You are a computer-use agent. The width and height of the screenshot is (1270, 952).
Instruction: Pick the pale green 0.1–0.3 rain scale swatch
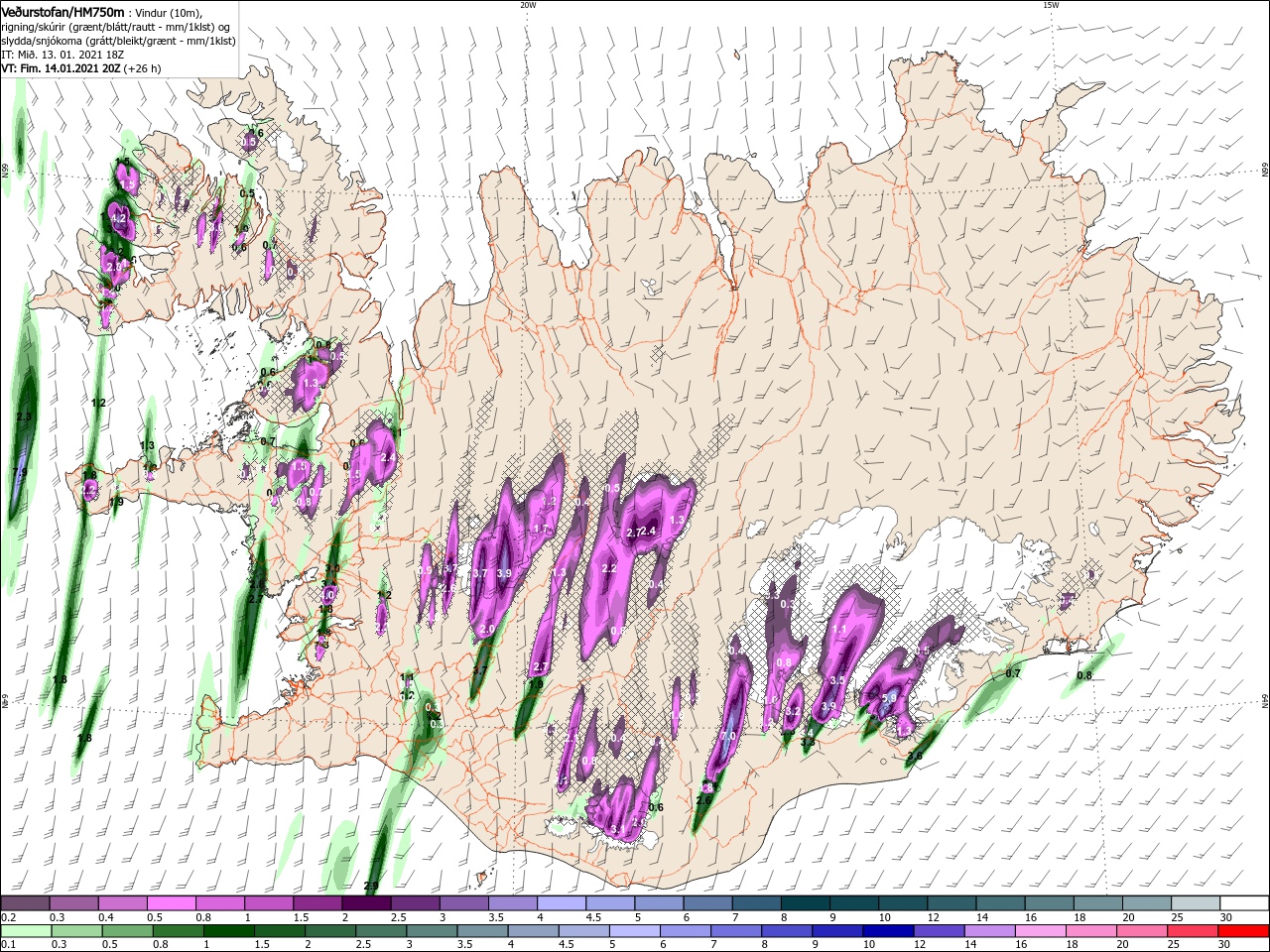[x=26, y=931]
